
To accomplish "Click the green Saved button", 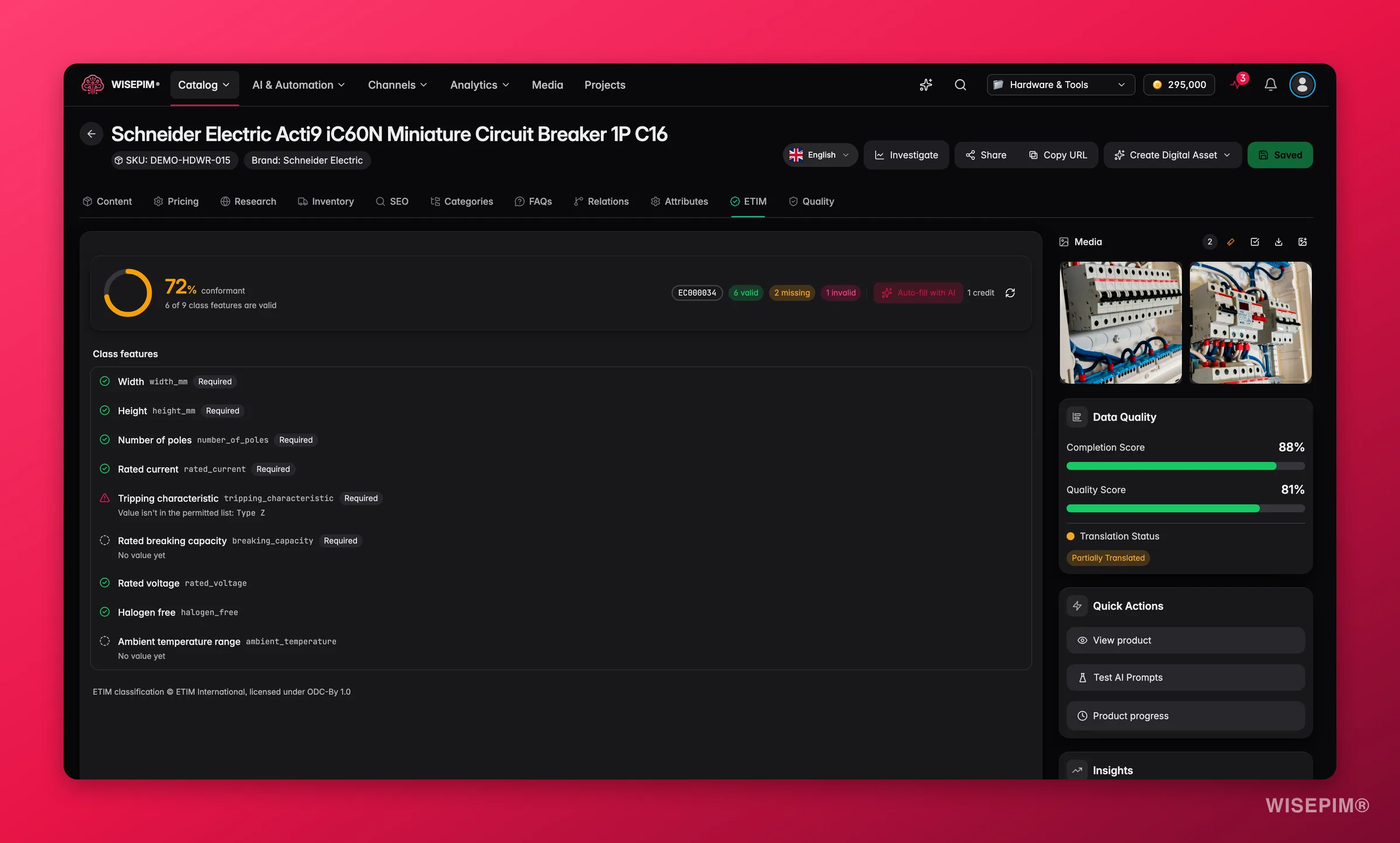I will [x=1280, y=155].
